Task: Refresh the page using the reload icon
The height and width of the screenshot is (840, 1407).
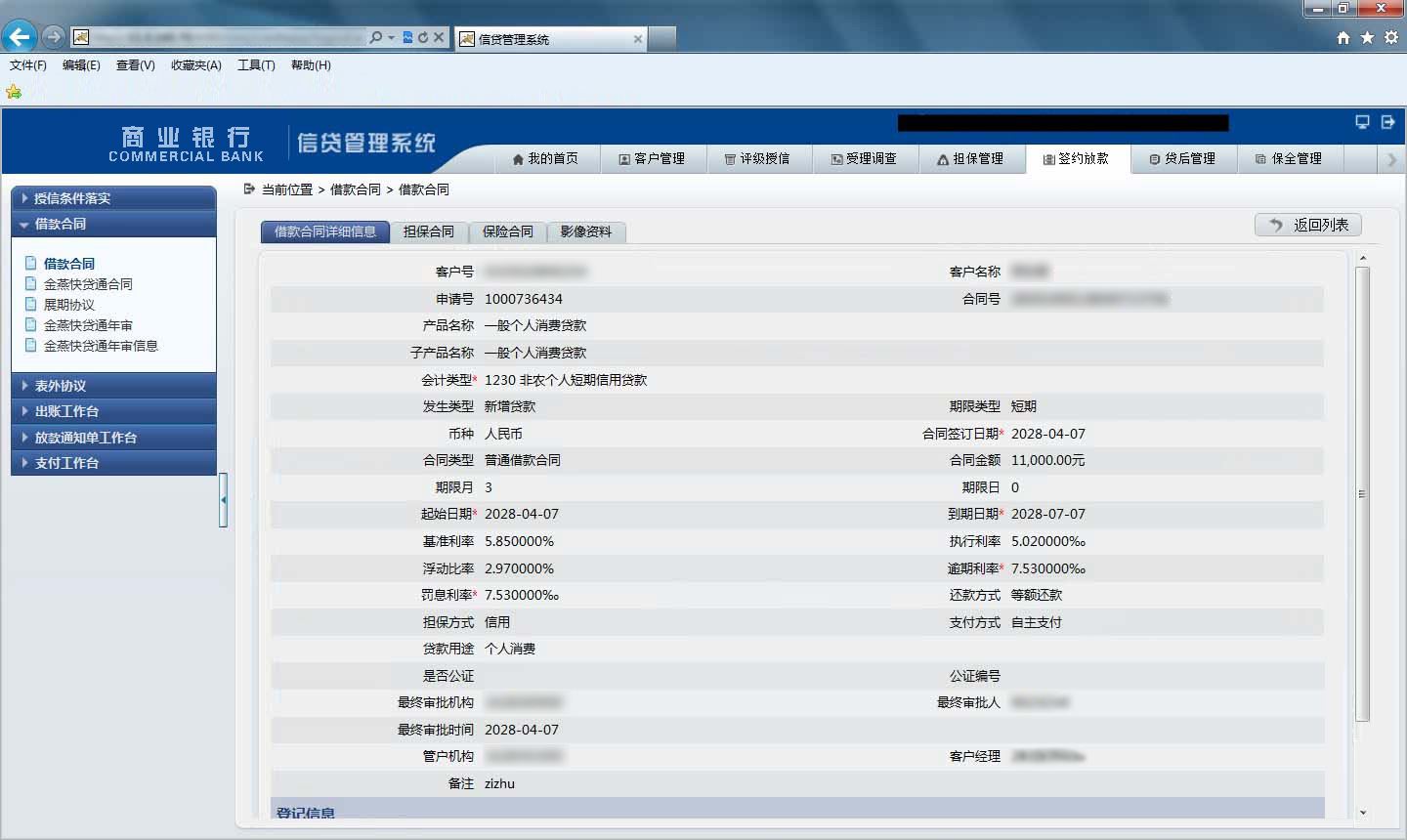Action: (423, 37)
